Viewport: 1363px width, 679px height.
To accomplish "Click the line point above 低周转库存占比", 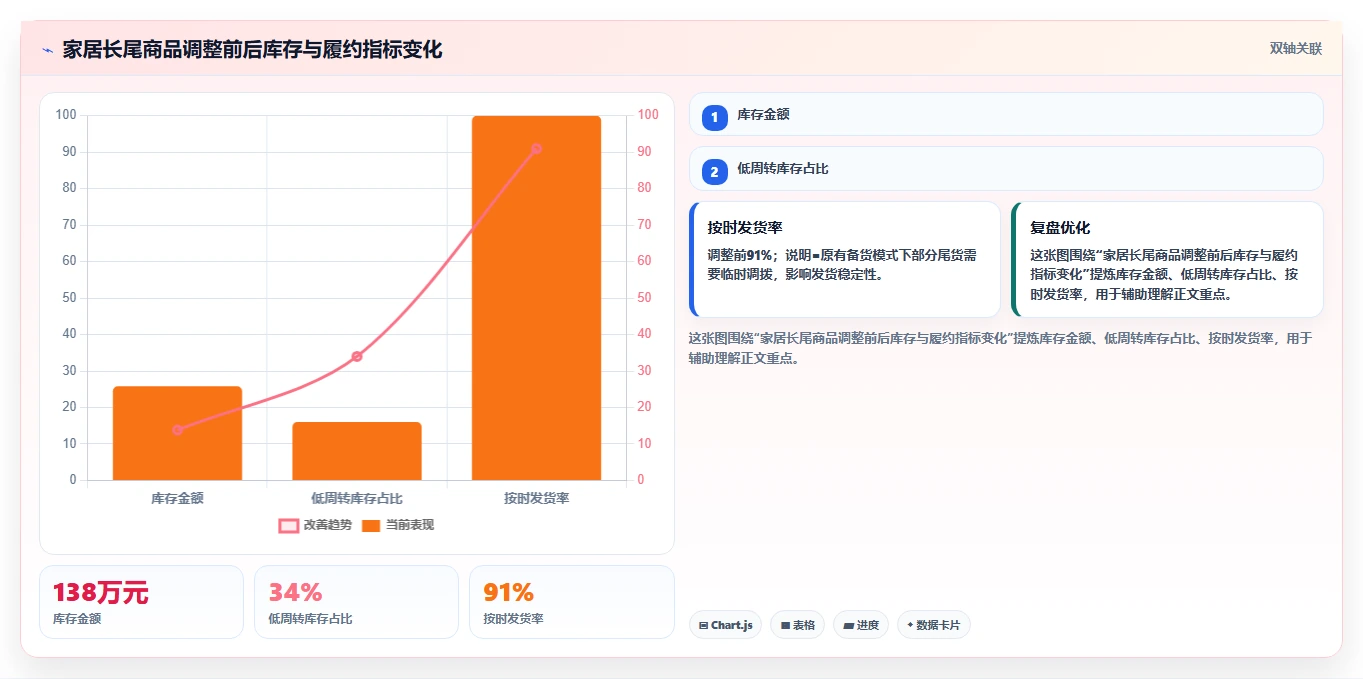I will click(357, 356).
